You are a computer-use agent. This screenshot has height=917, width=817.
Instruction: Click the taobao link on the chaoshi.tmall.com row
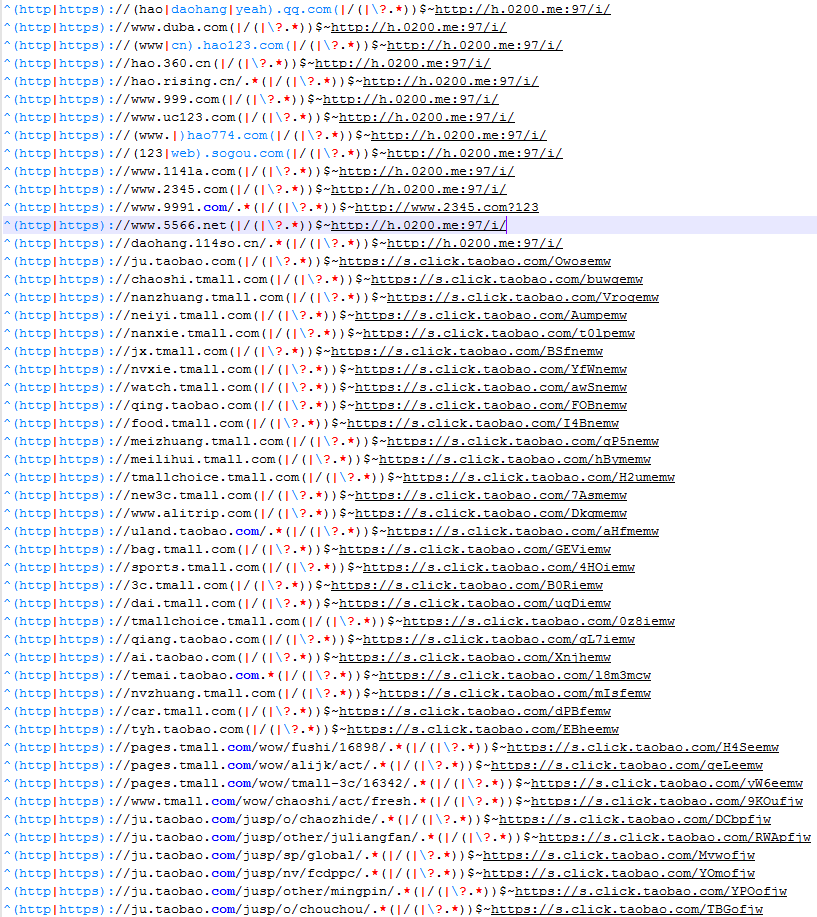point(506,280)
